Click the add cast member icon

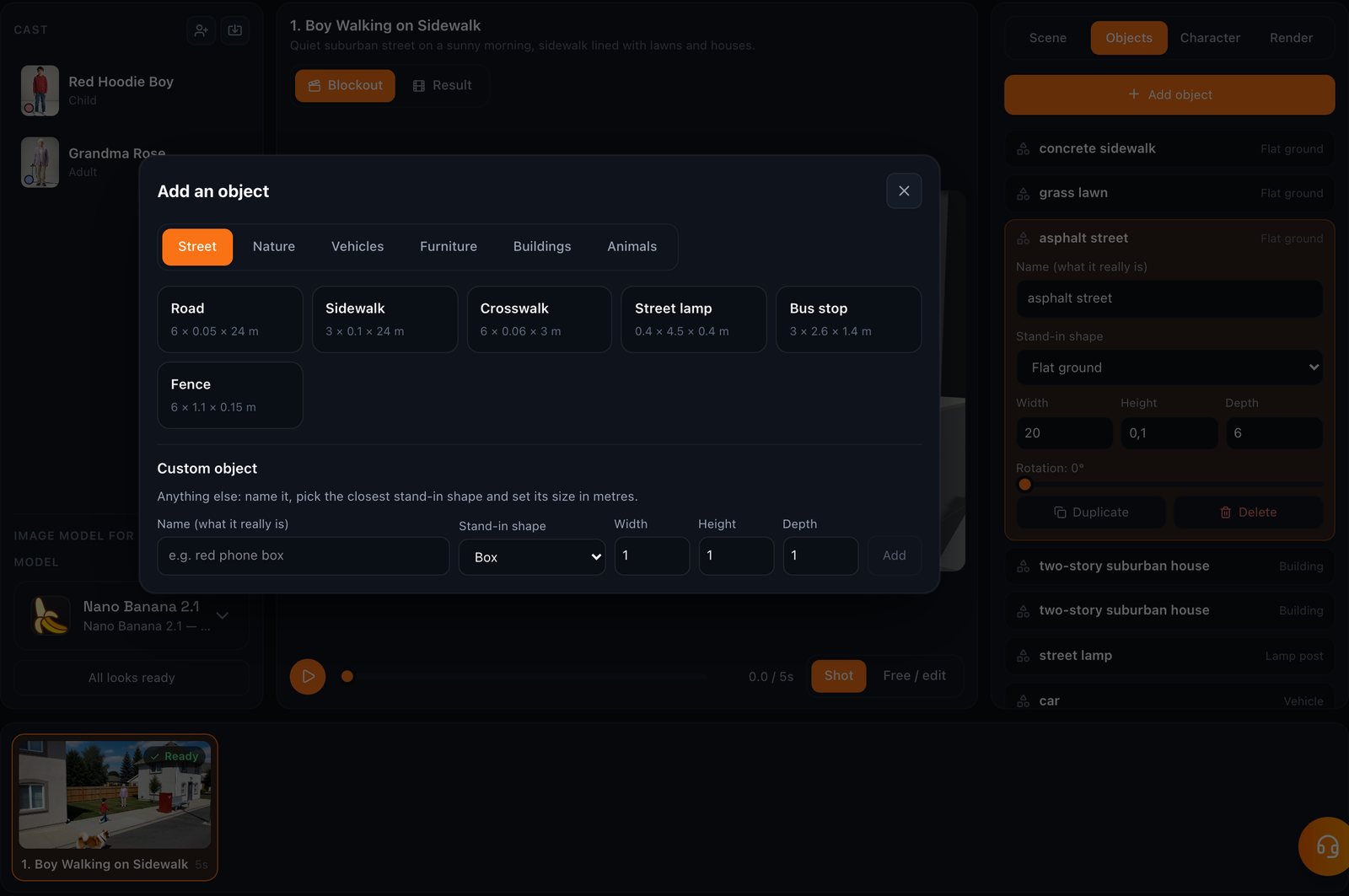point(201,30)
